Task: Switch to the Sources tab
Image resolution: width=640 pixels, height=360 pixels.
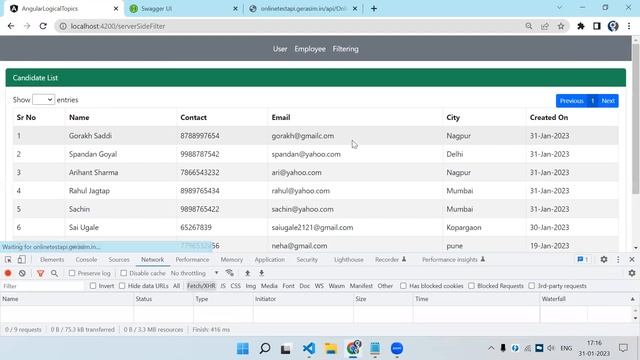Action: (x=119, y=260)
